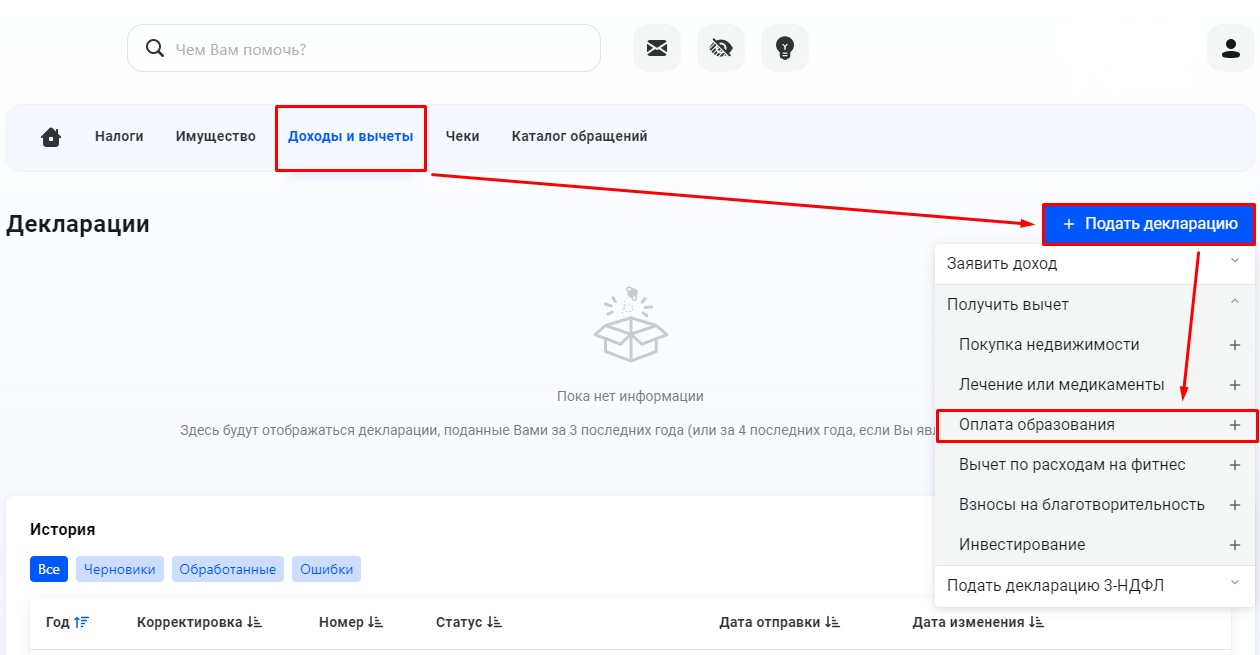
Task: Open the Доходы и вычеты tab
Action: [x=350, y=137]
